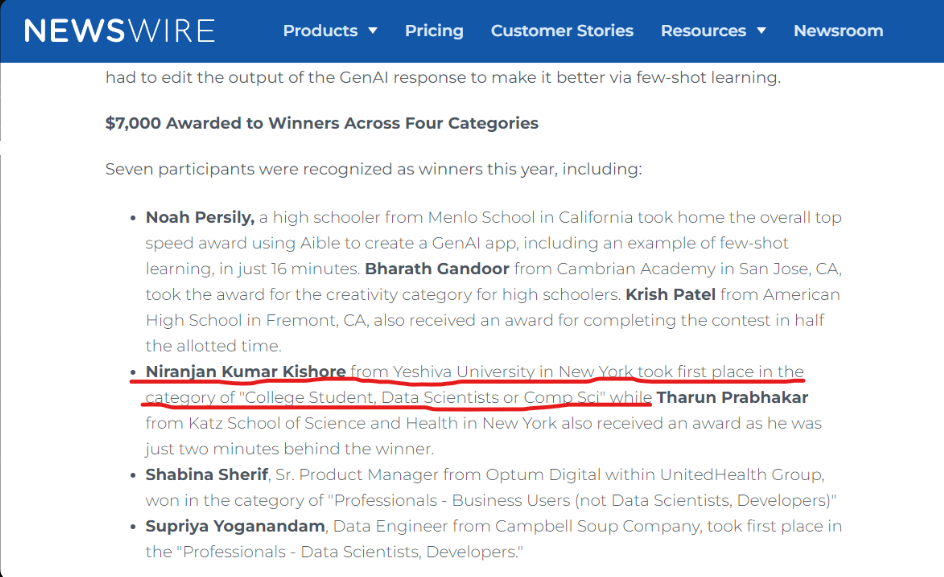Expand the Resources dropdown arrow
This screenshot has height=577, width=944.
761,31
